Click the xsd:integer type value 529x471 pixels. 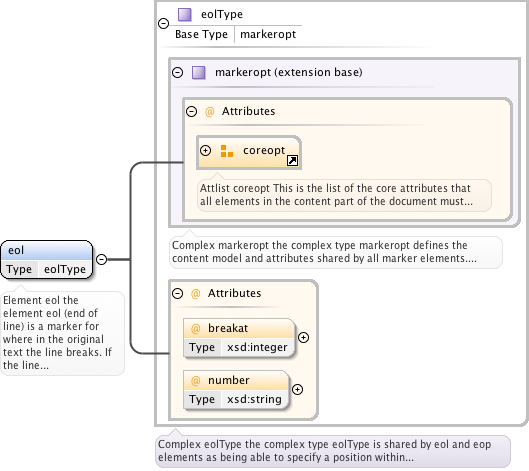pyautogui.click(x=257, y=347)
